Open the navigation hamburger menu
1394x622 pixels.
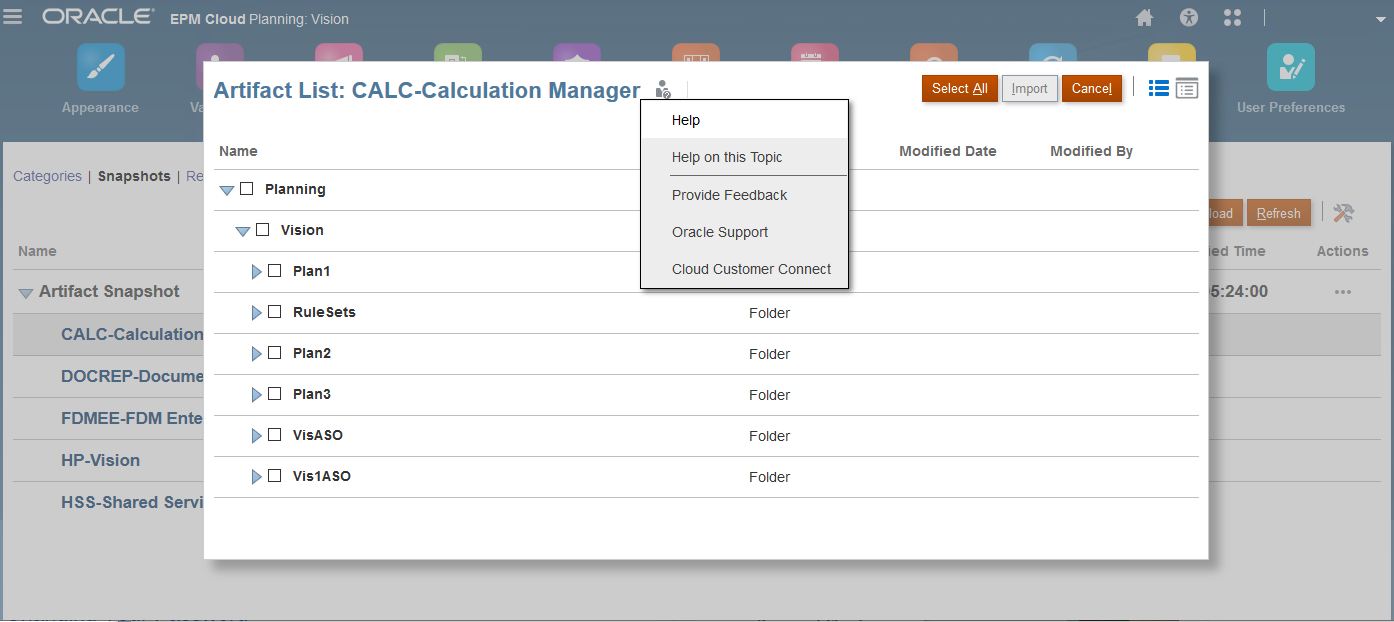click(13, 17)
